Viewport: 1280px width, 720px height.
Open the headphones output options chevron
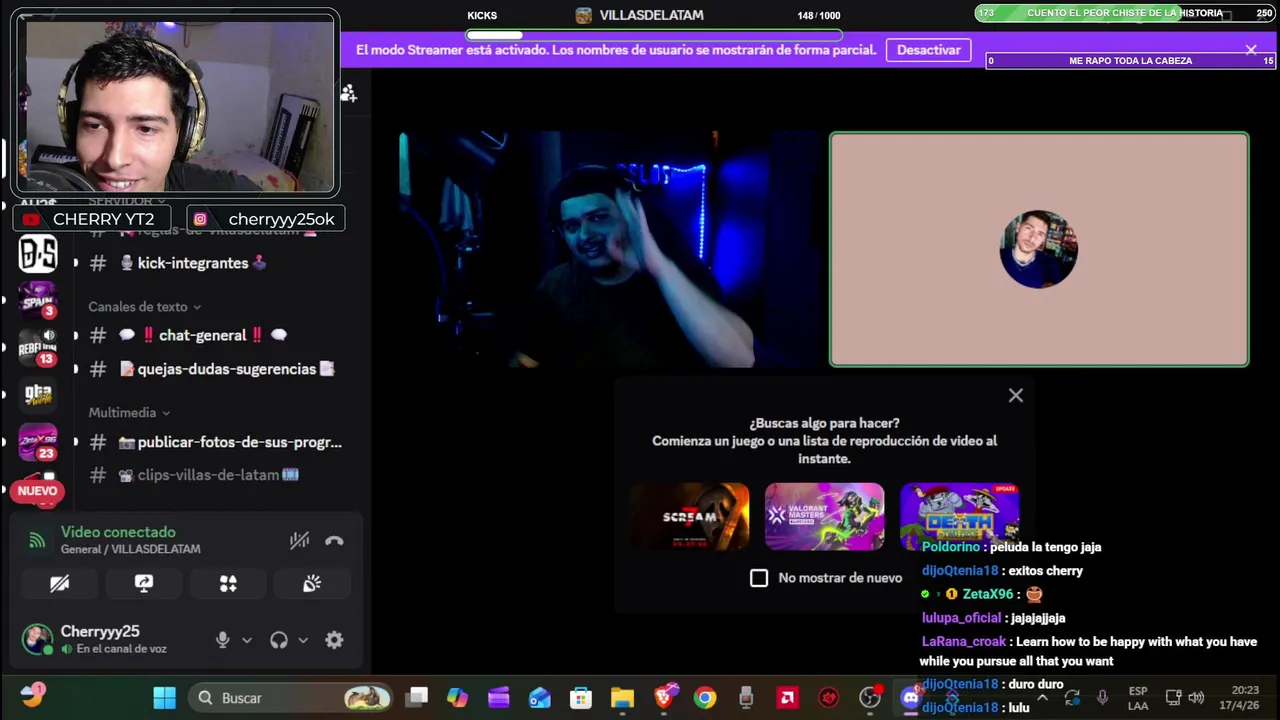[303, 640]
